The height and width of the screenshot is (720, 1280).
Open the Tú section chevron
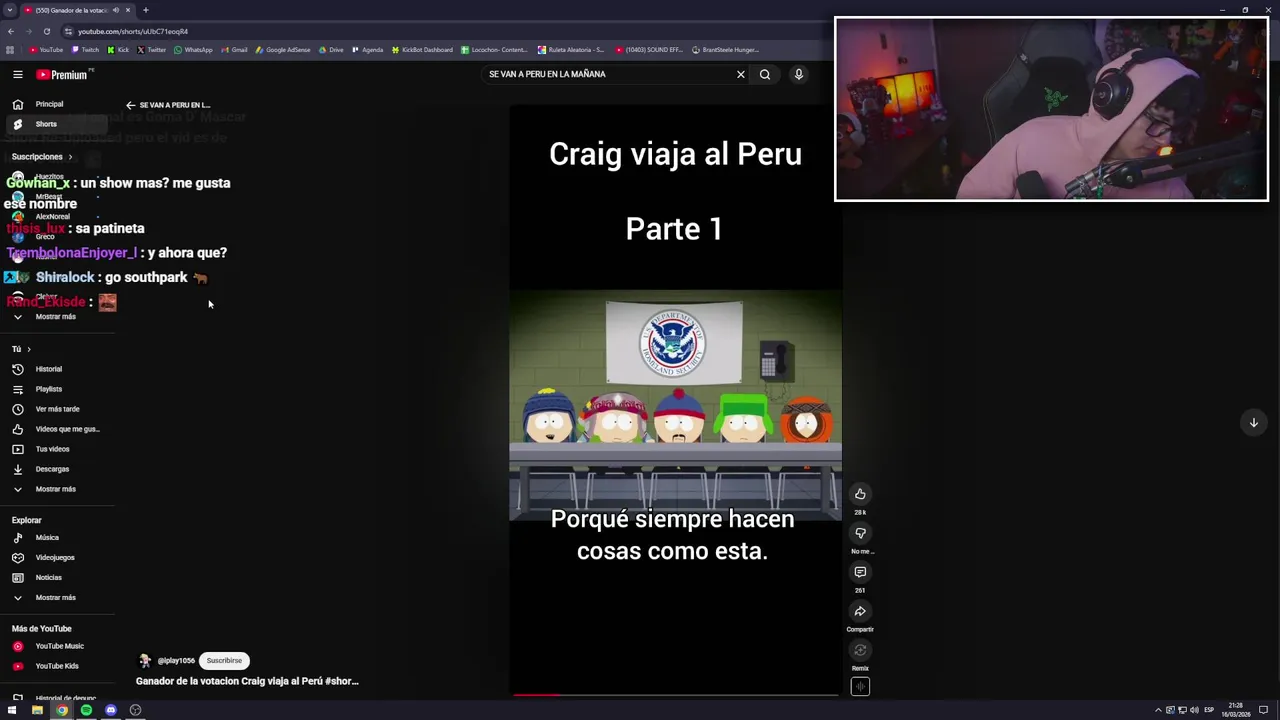pos(28,349)
